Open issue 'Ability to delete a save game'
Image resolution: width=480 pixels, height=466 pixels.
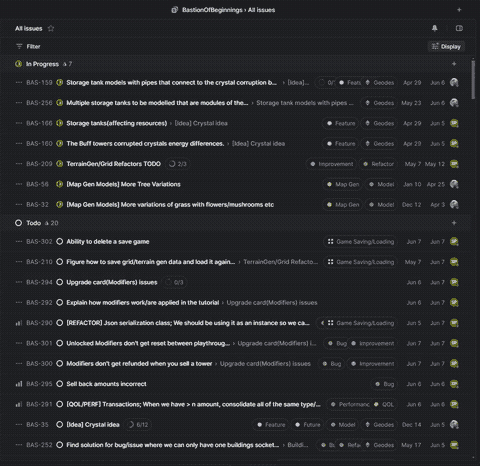tap(108, 241)
